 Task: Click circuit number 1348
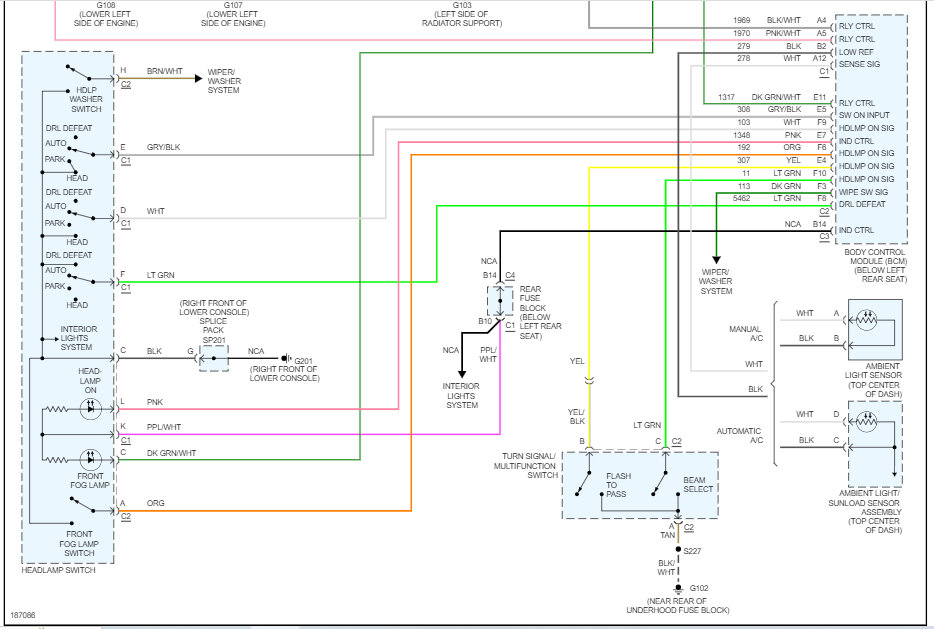pos(742,135)
